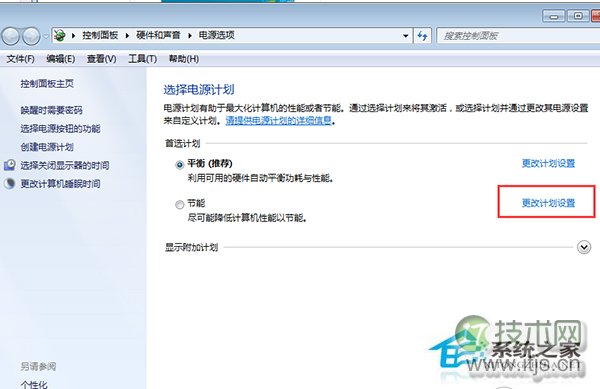Open 更改计算机睡眠时间 link
Image resolution: width=600 pixels, height=389 pixels.
tap(60, 184)
